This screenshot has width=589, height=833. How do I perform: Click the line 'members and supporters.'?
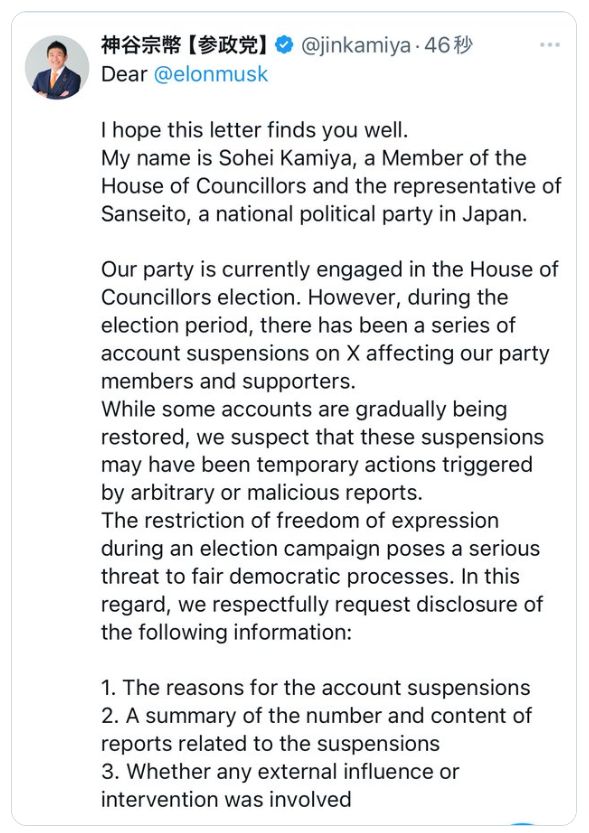point(228,381)
